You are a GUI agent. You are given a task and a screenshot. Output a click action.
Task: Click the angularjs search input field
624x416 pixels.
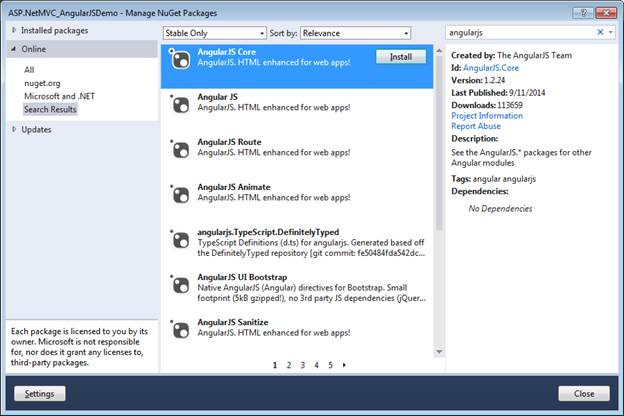[521, 32]
